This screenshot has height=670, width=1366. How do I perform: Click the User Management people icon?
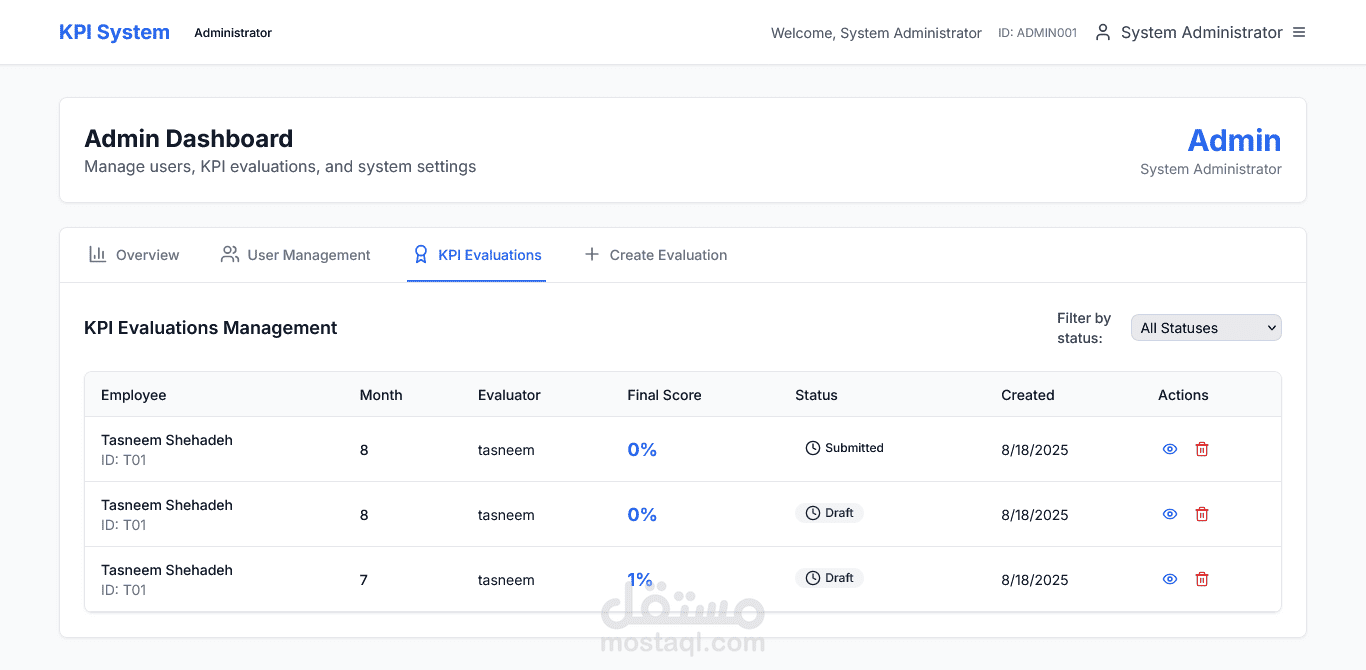pos(230,254)
